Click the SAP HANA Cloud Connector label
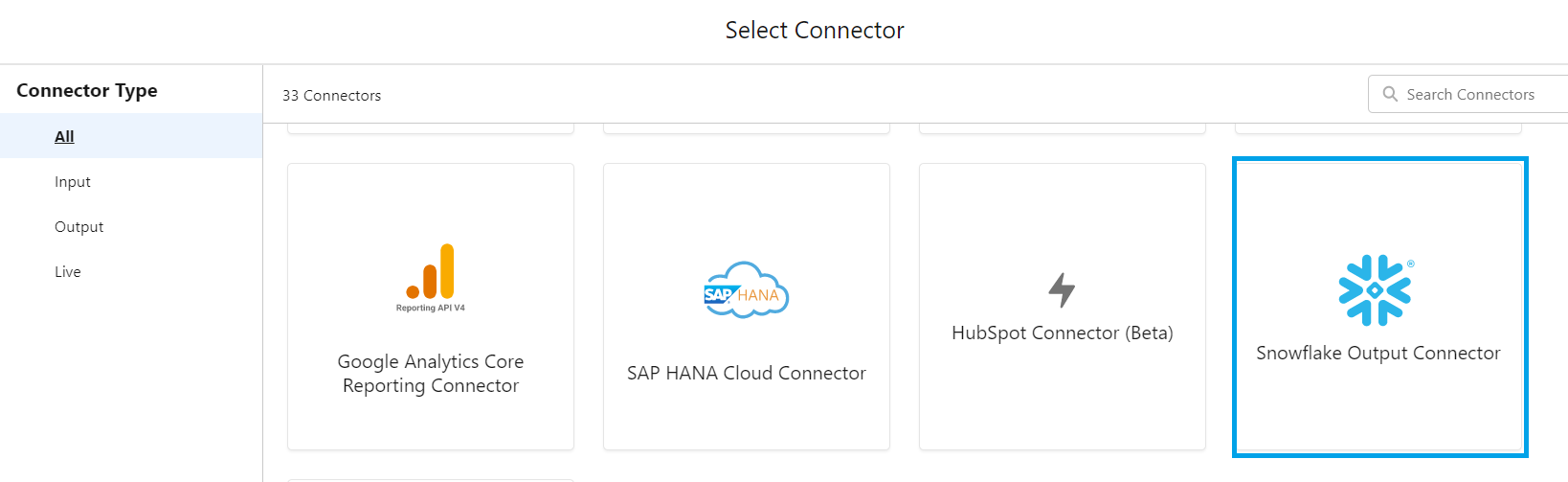1568x482 pixels. [747, 373]
